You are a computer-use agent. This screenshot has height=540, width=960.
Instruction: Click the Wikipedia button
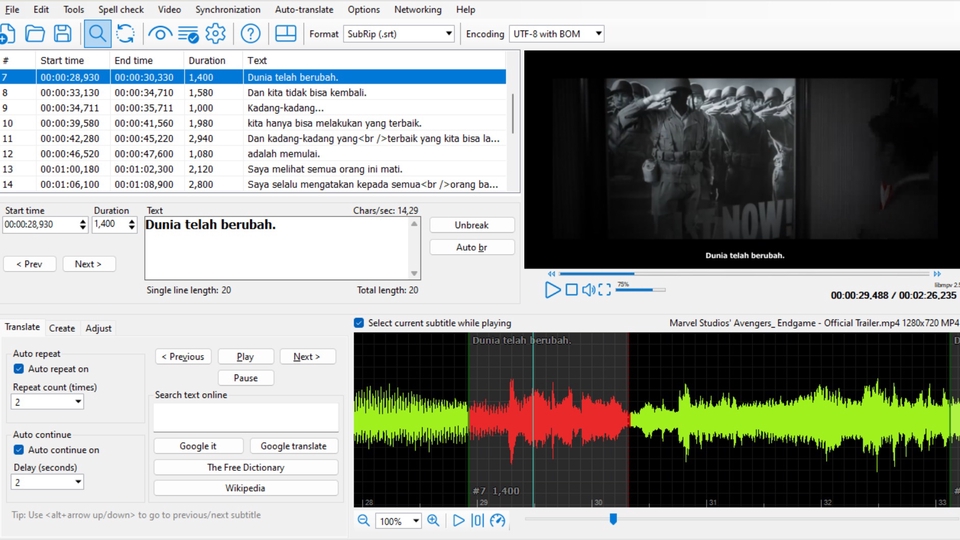pos(246,488)
